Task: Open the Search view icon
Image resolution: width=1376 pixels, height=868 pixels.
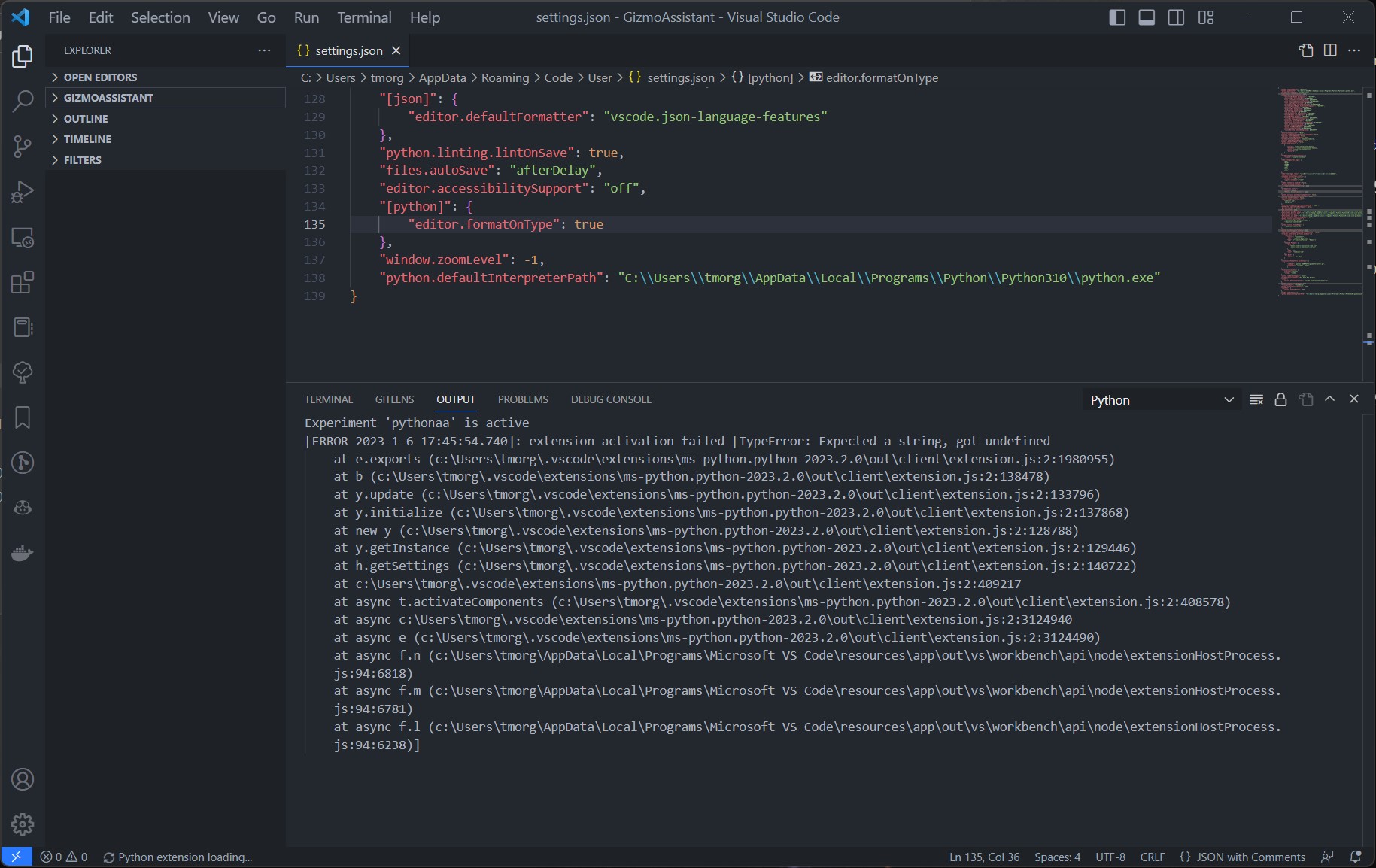Action: tap(23, 102)
